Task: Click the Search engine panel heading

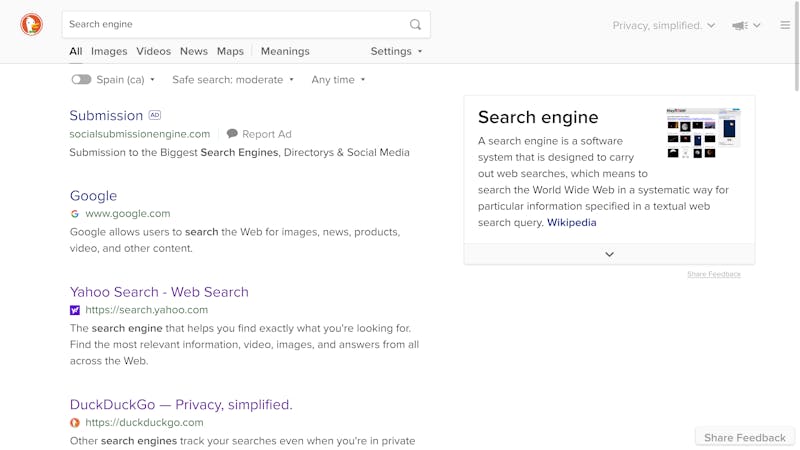Action: tap(538, 117)
